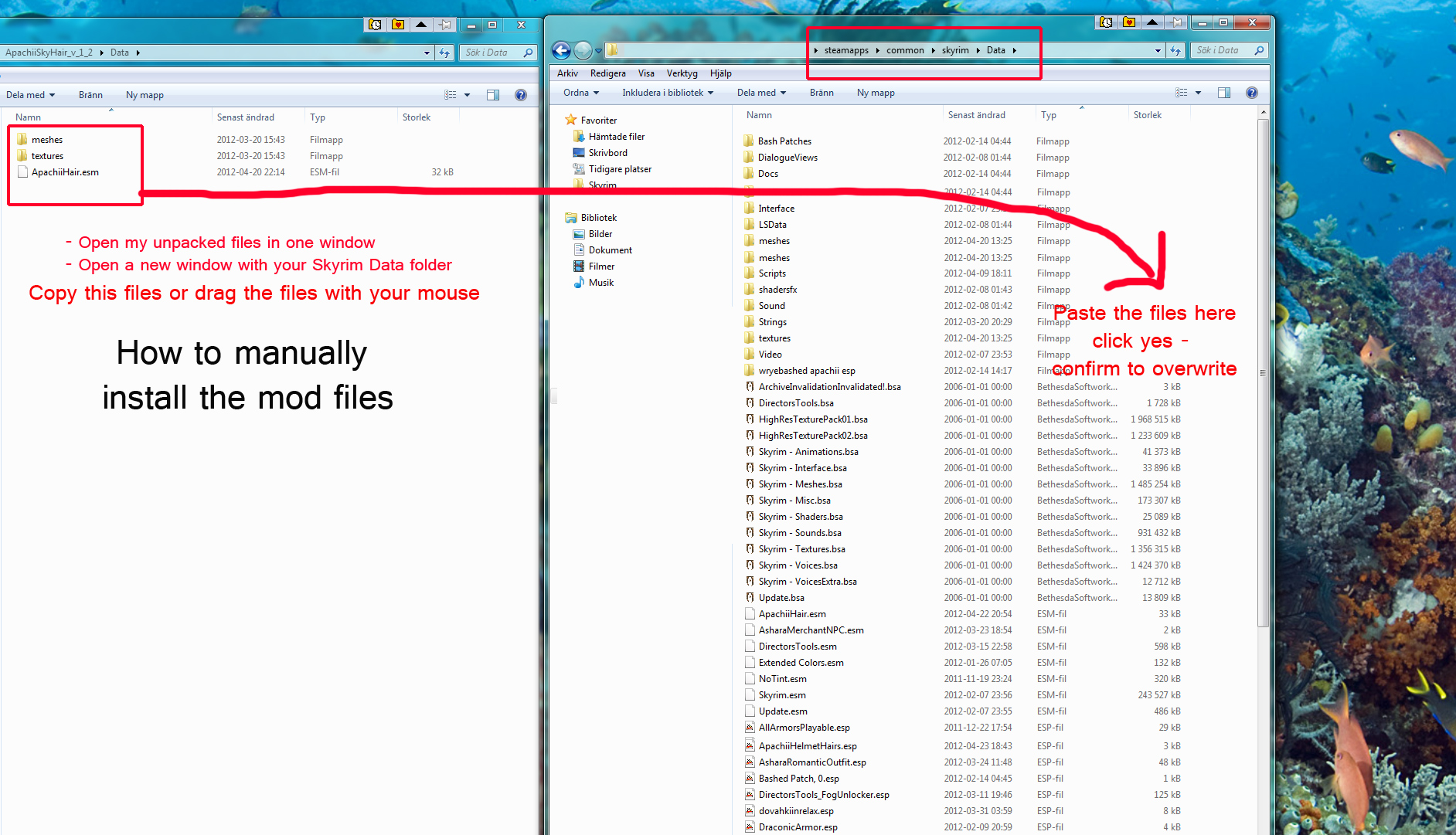Click search magnifier icon in left window
1456x835 pixels.
(x=529, y=53)
